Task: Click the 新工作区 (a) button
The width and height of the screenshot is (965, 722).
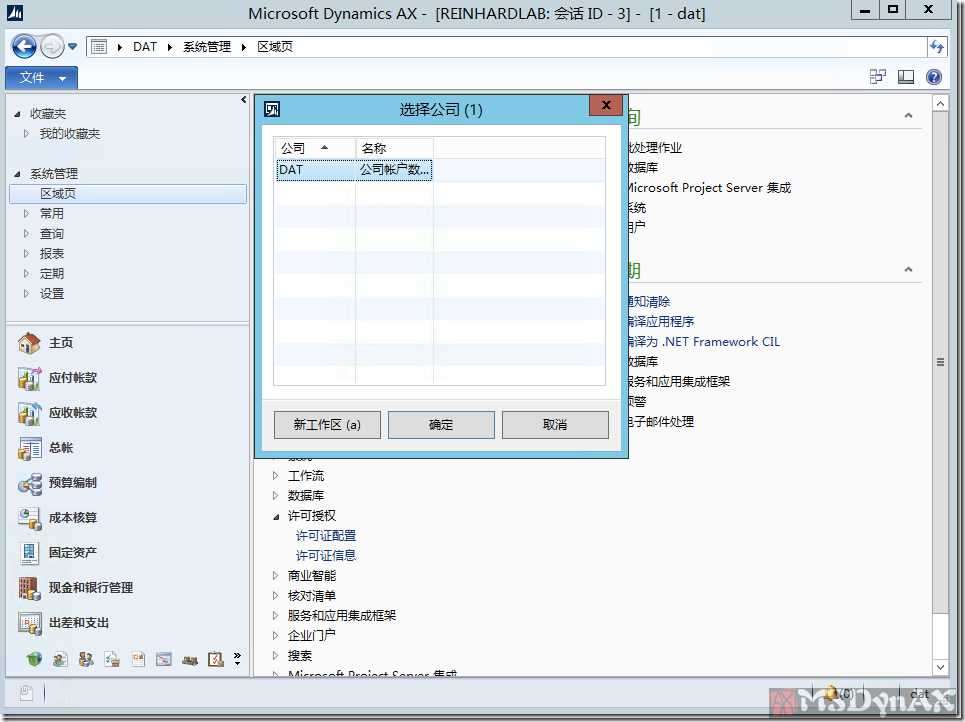Action: tap(327, 425)
